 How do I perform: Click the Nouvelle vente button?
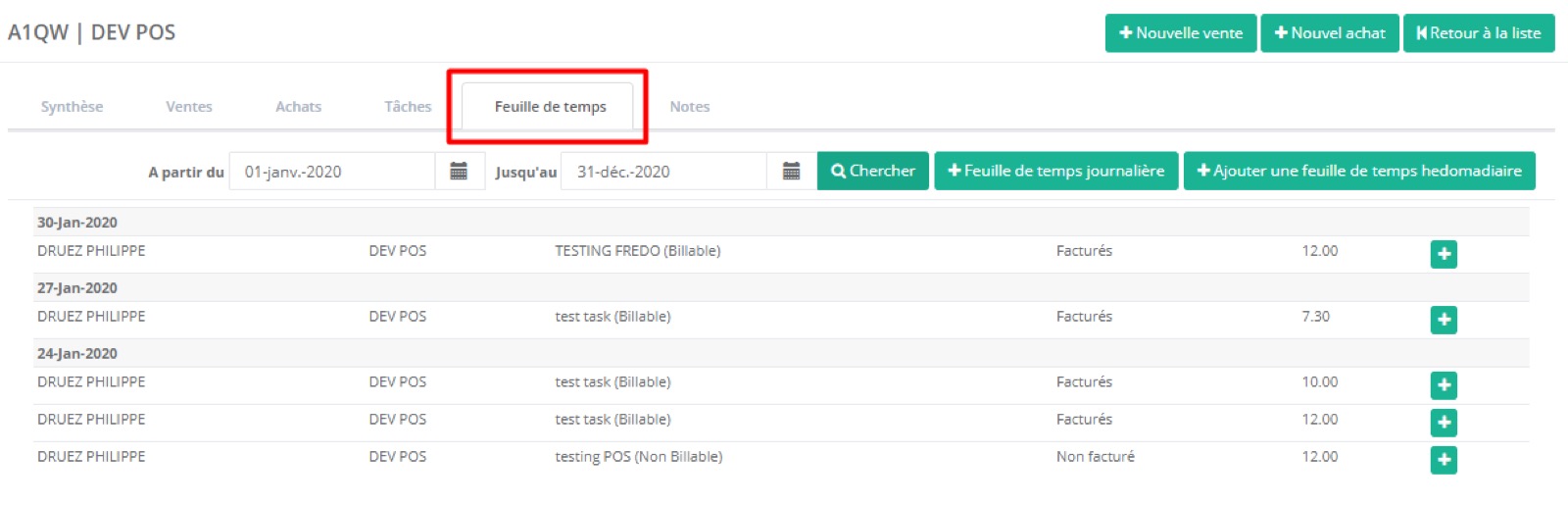tap(1181, 33)
